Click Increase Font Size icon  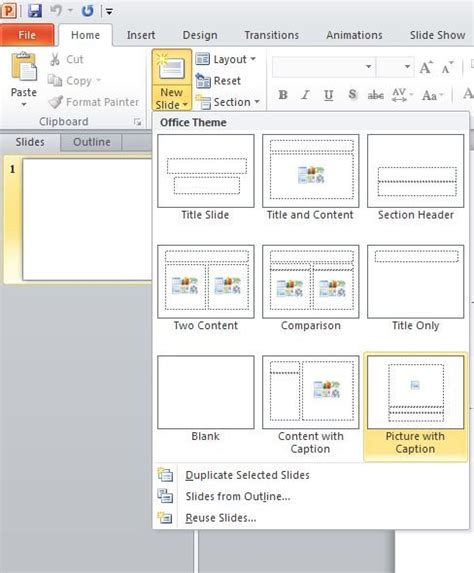pyautogui.click(x=426, y=67)
